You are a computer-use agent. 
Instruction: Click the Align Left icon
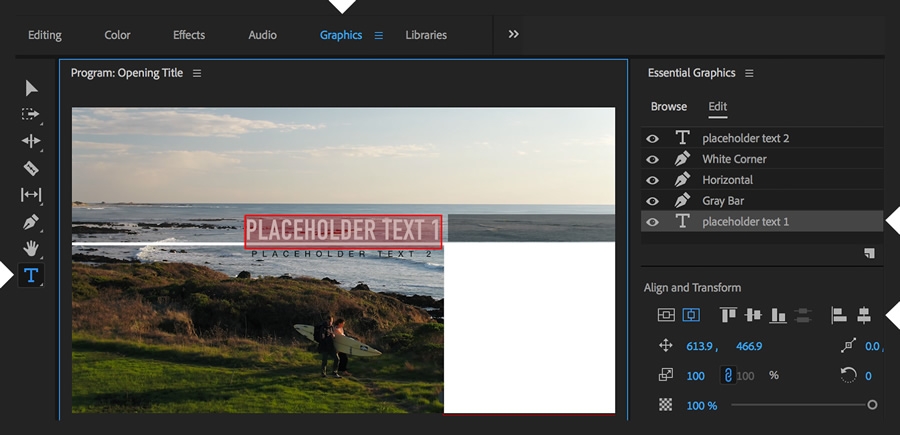click(x=839, y=314)
